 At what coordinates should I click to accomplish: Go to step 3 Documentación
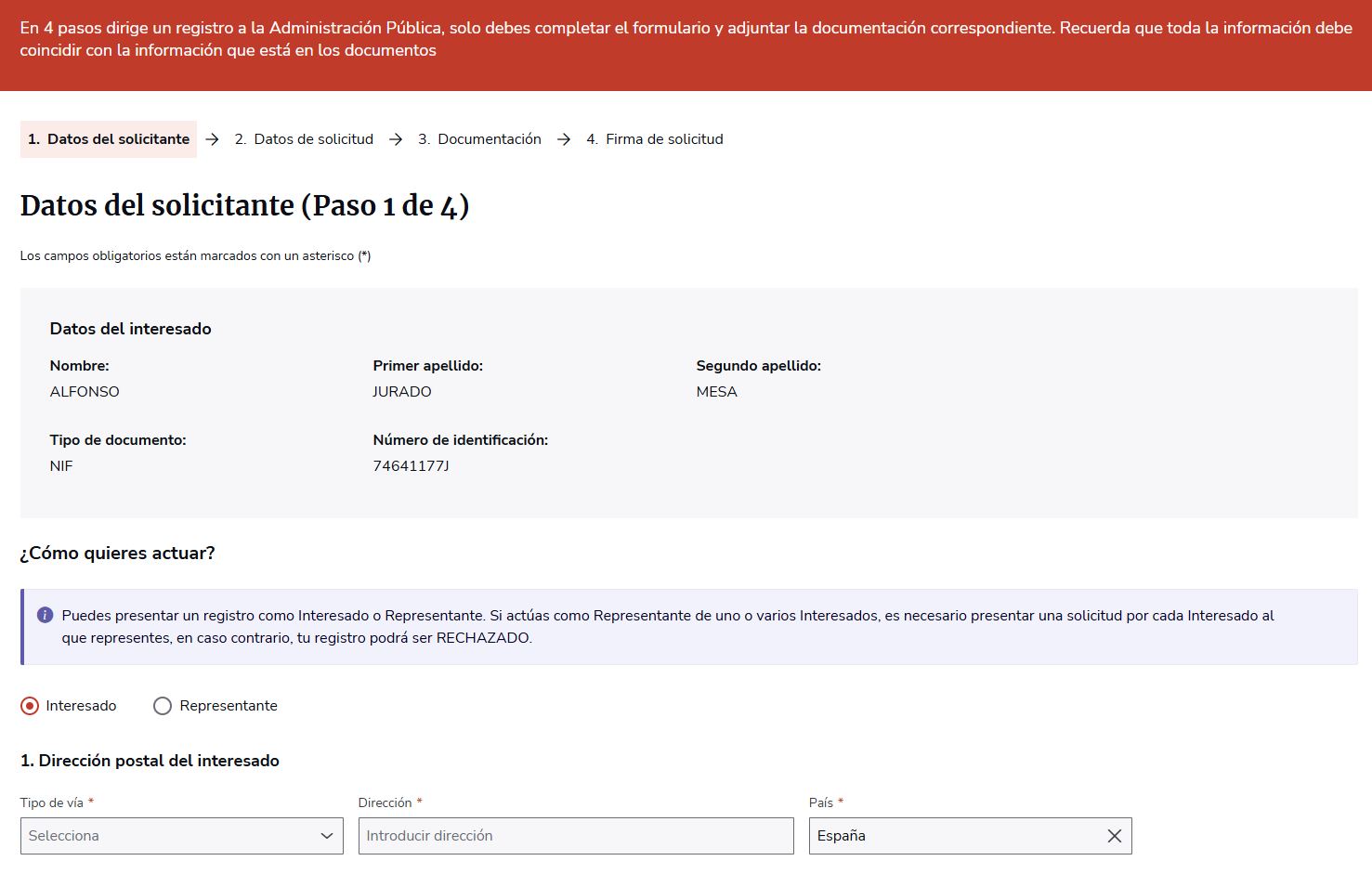click(479, 139)
